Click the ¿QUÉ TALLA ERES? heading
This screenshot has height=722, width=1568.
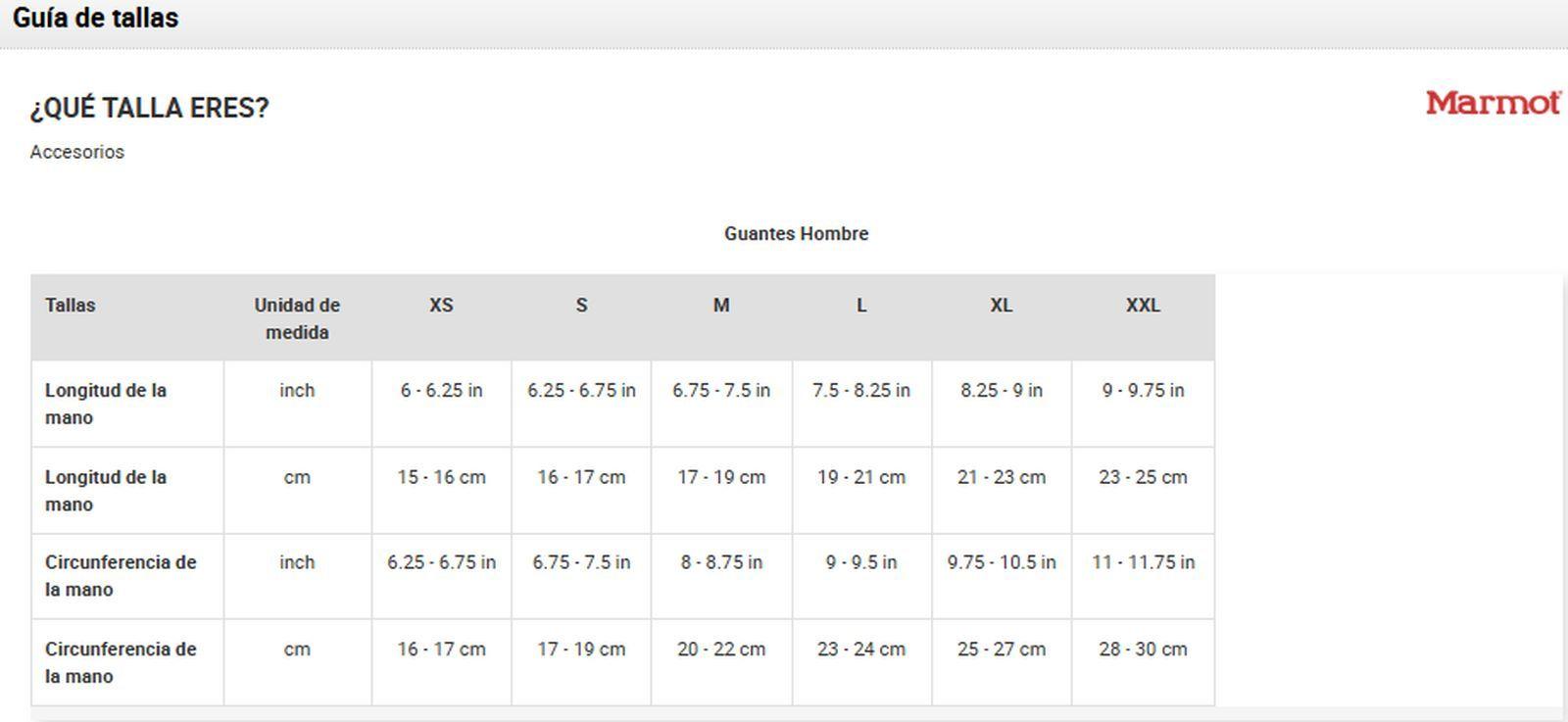click(149, 108)
